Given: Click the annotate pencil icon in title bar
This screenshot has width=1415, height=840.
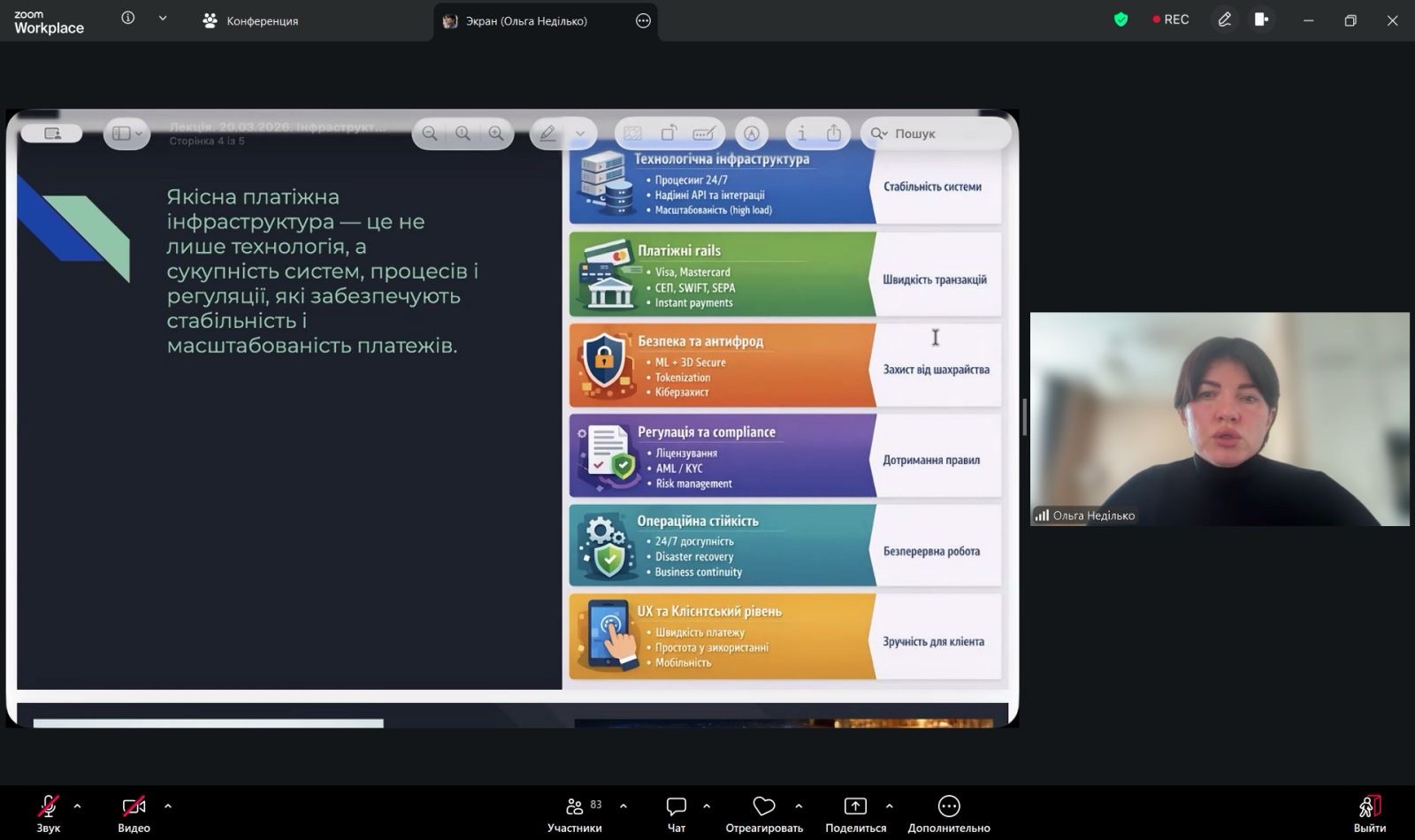Looking at the screenshot, I should pos(1224,19).
